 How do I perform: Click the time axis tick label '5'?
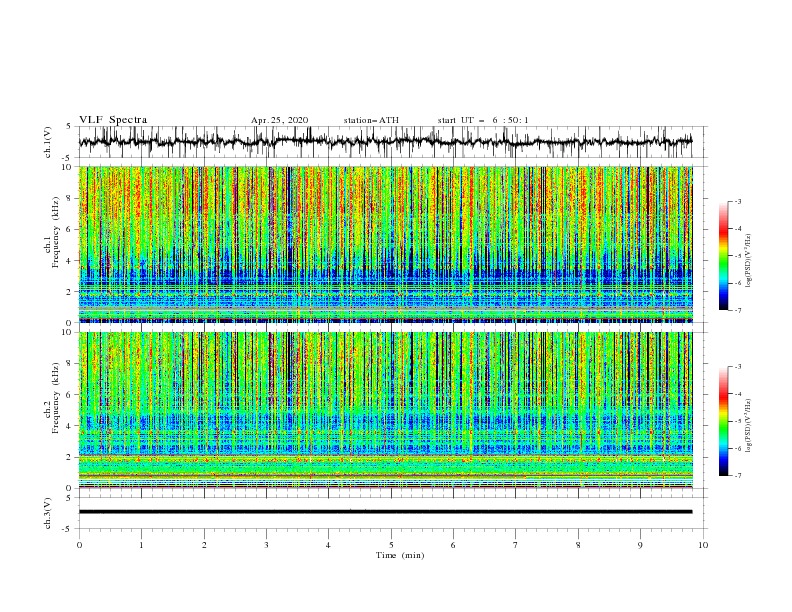pos(391,545)
